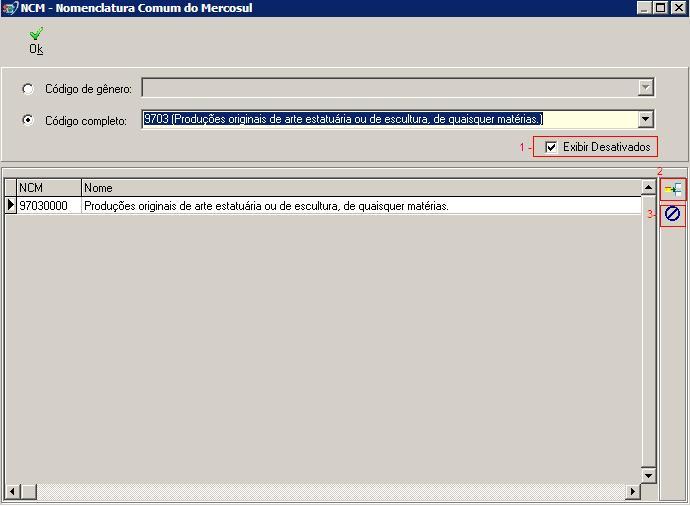690x507 pixels.
Task: Select the Código completo radio button
Action: tap(28, 120)
